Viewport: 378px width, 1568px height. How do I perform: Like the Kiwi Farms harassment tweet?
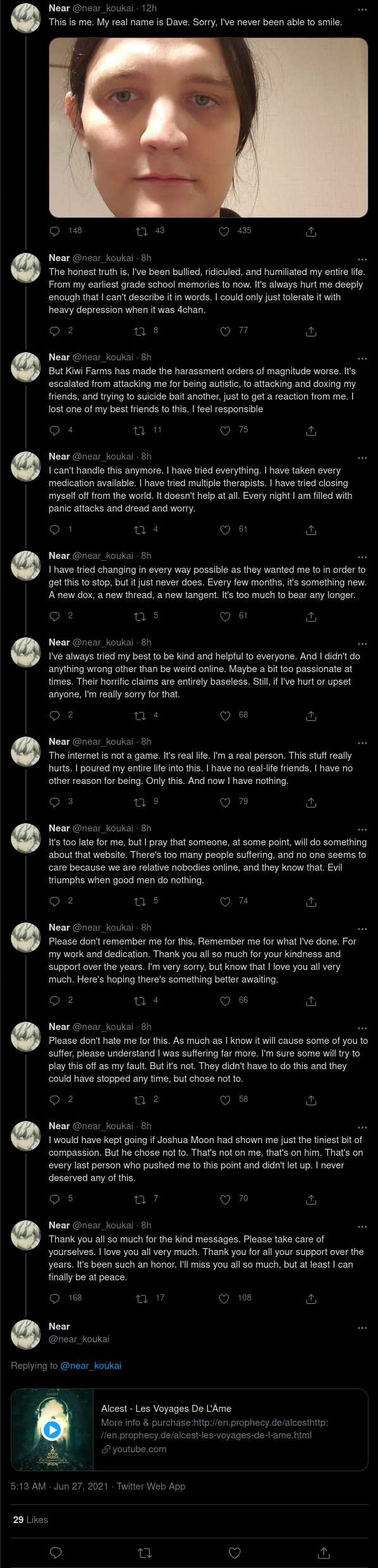(225, 431)
